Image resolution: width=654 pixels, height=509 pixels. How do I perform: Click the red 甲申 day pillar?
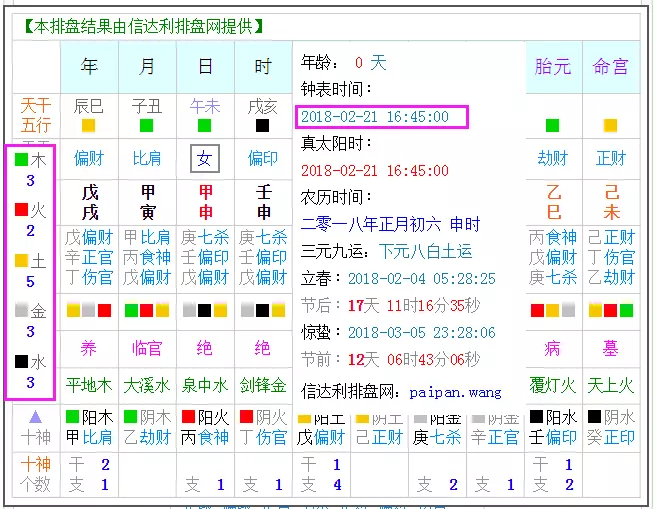click(x=205, y=203)
